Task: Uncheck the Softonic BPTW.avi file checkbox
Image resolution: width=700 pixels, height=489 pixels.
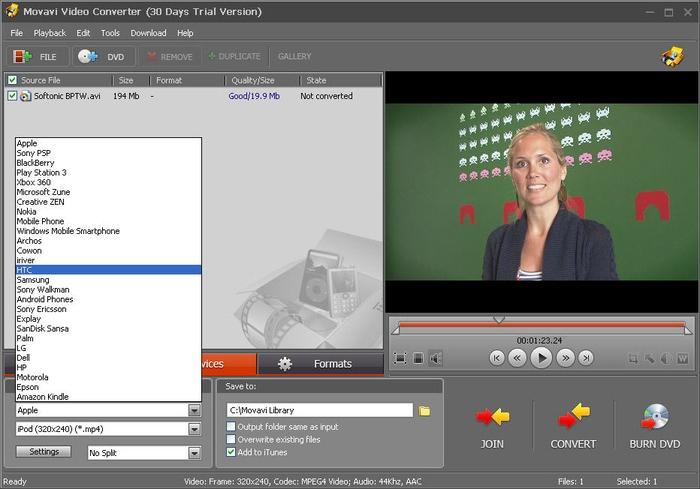Action: pos(12,96)
